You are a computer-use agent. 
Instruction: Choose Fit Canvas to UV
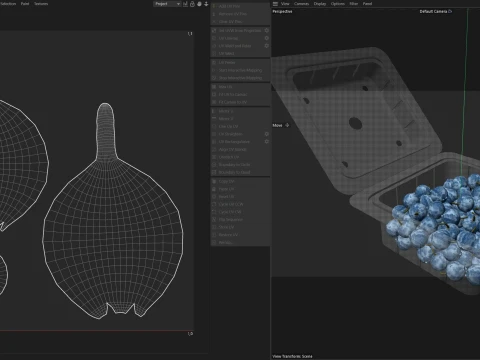(240, 102)
